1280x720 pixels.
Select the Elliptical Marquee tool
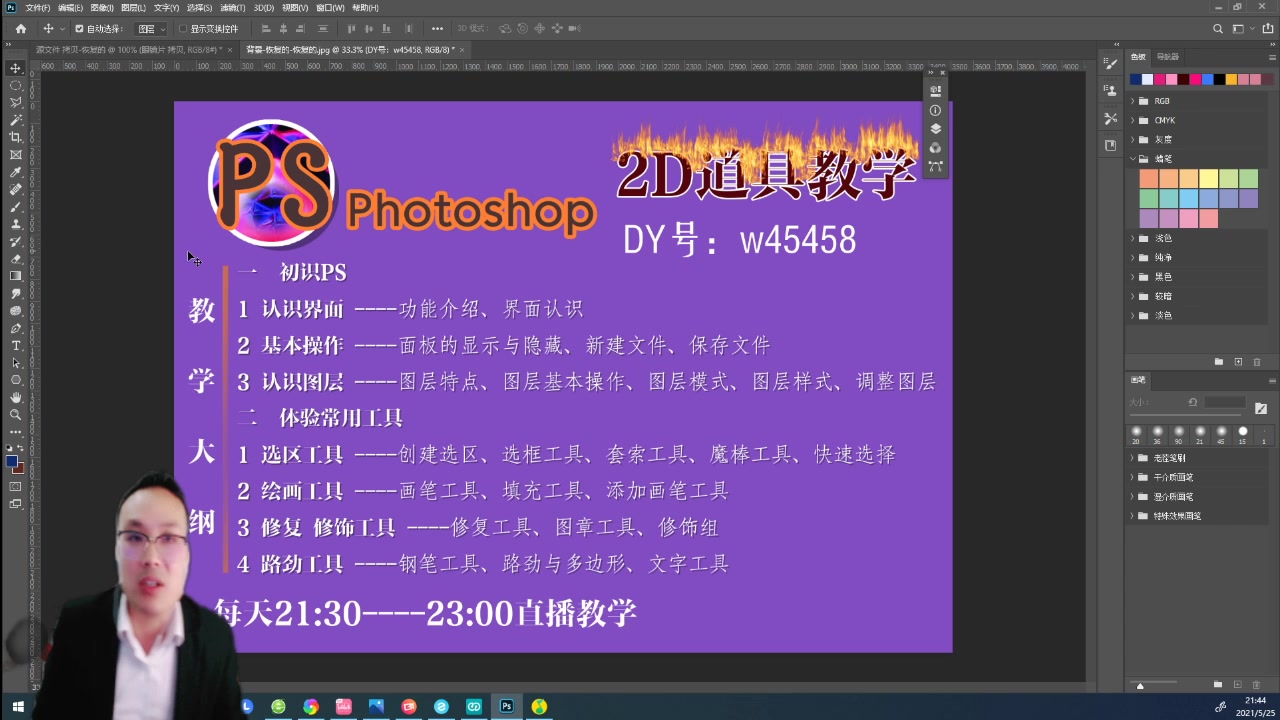click(16, 85)
